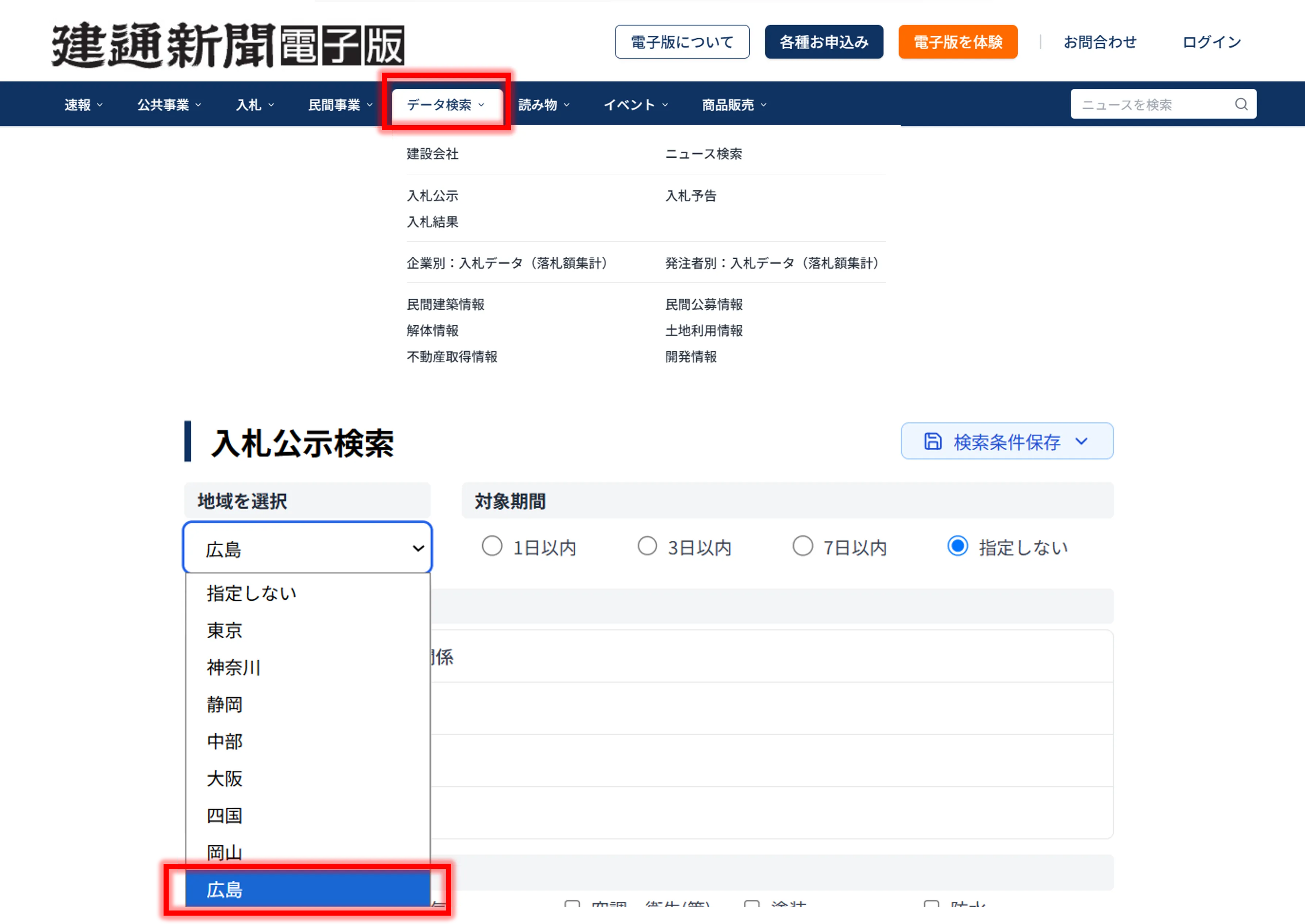Choose 入札予告 from the data search menu

coord(691,196)
